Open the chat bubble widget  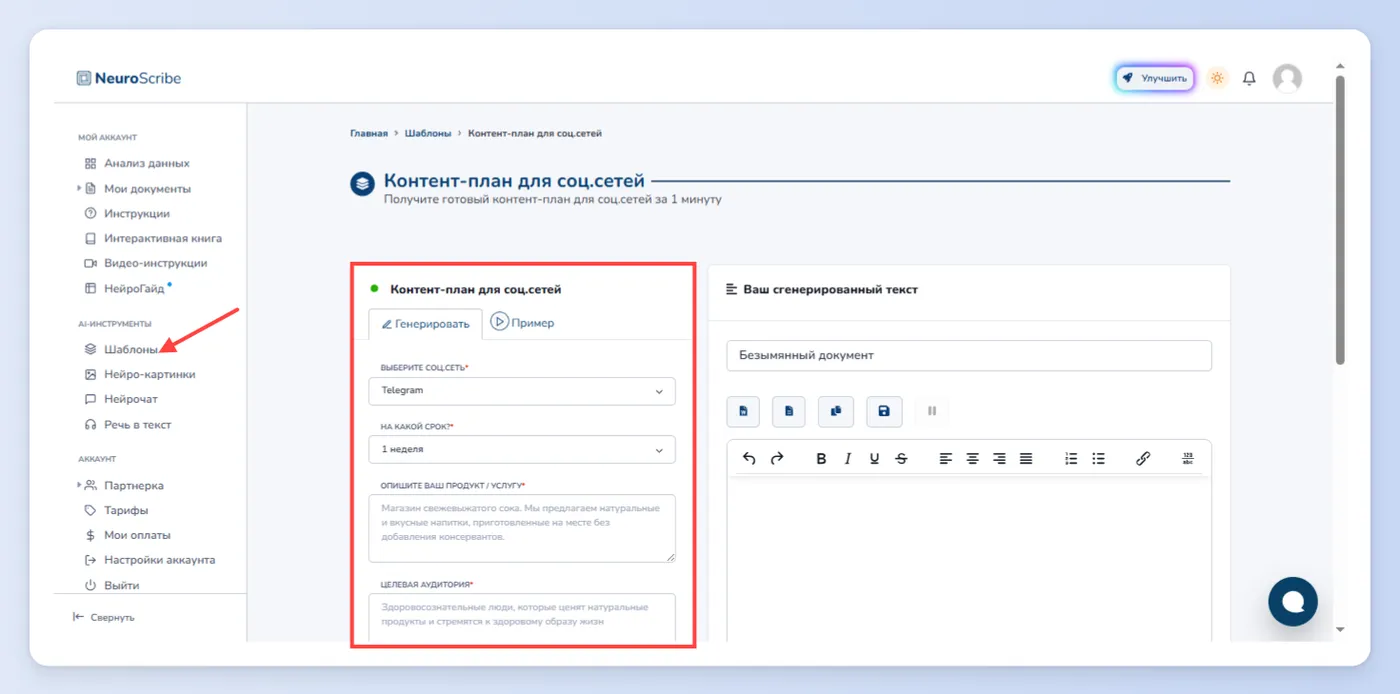1293,601
